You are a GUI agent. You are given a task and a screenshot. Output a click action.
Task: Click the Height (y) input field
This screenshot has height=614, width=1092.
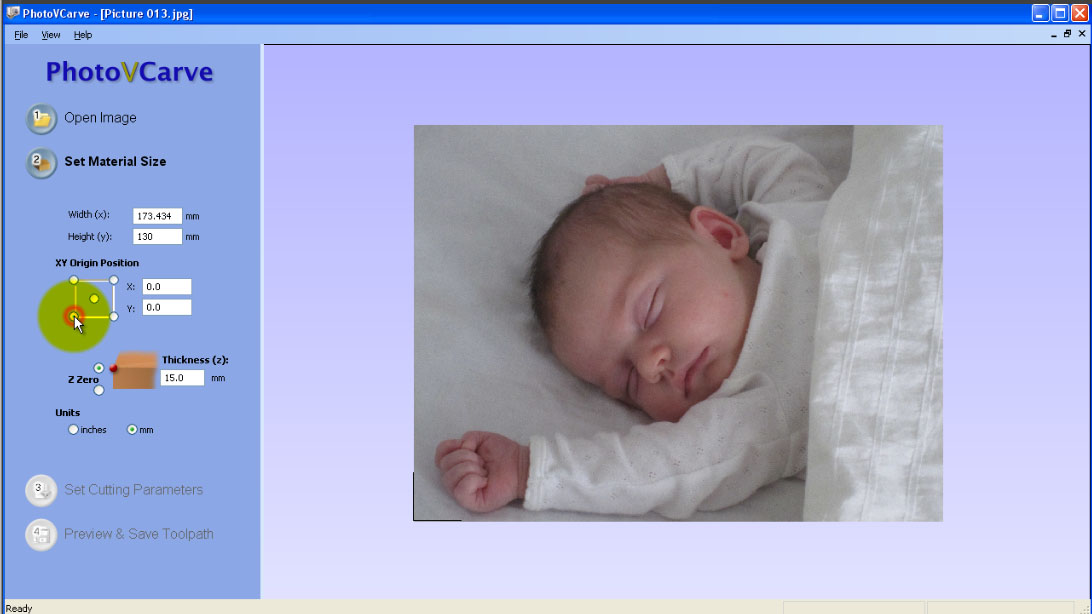(157, 237)
